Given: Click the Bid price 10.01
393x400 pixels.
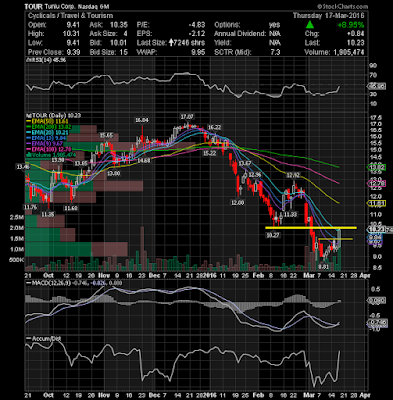Looking at the screenshot, I should point(119,43).
